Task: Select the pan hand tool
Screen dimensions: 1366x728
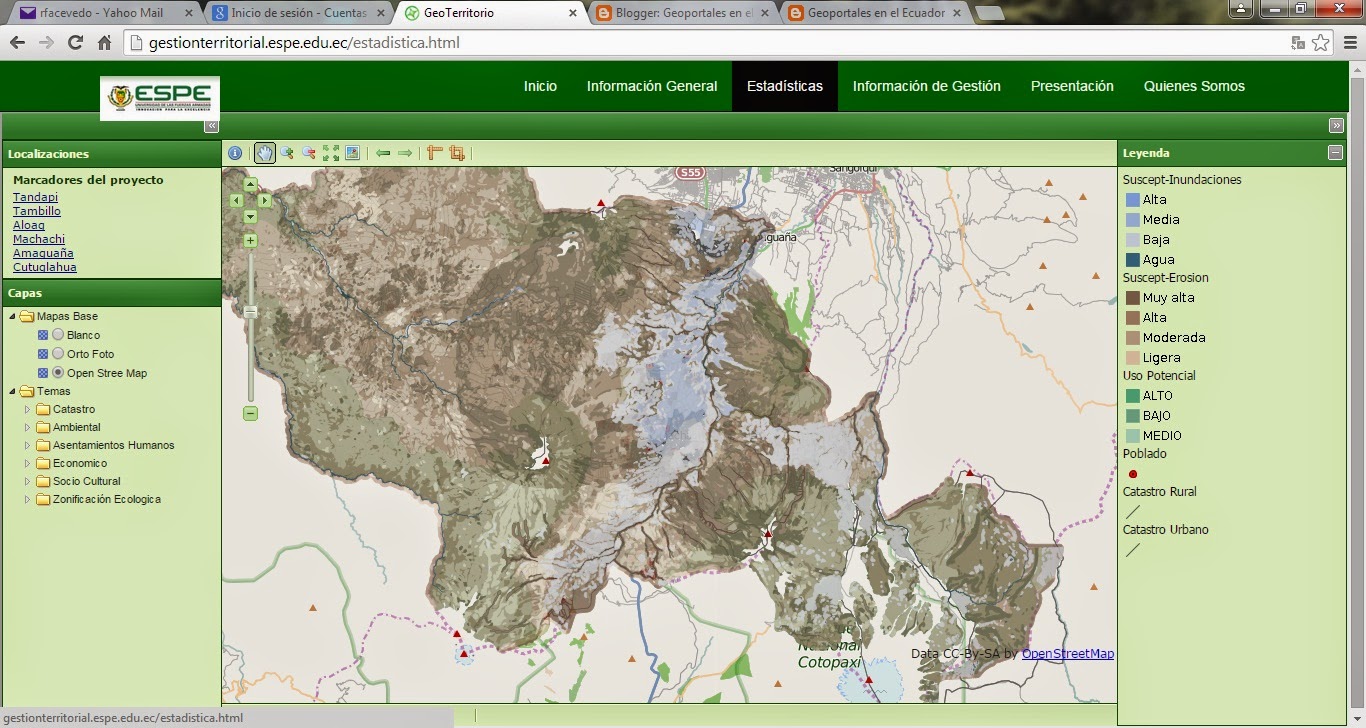Action: tap(264, 153)
